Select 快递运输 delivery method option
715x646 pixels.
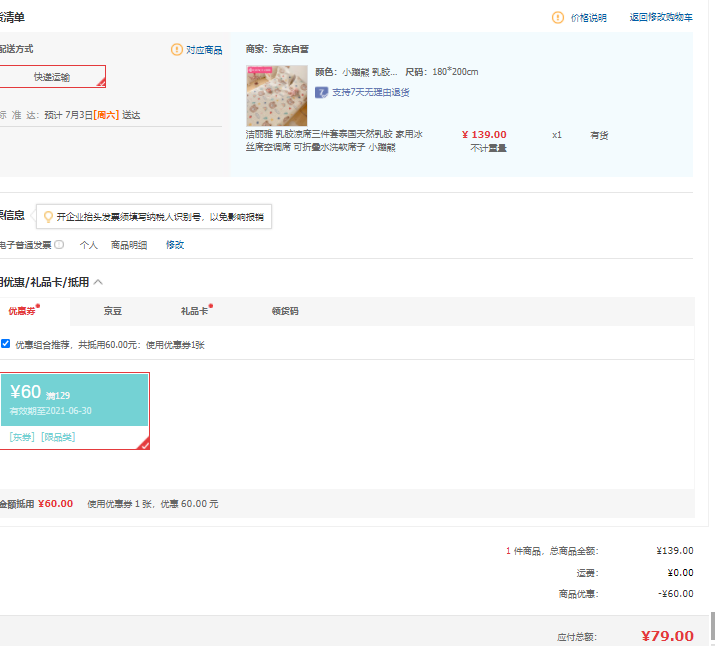click(52, 77)
